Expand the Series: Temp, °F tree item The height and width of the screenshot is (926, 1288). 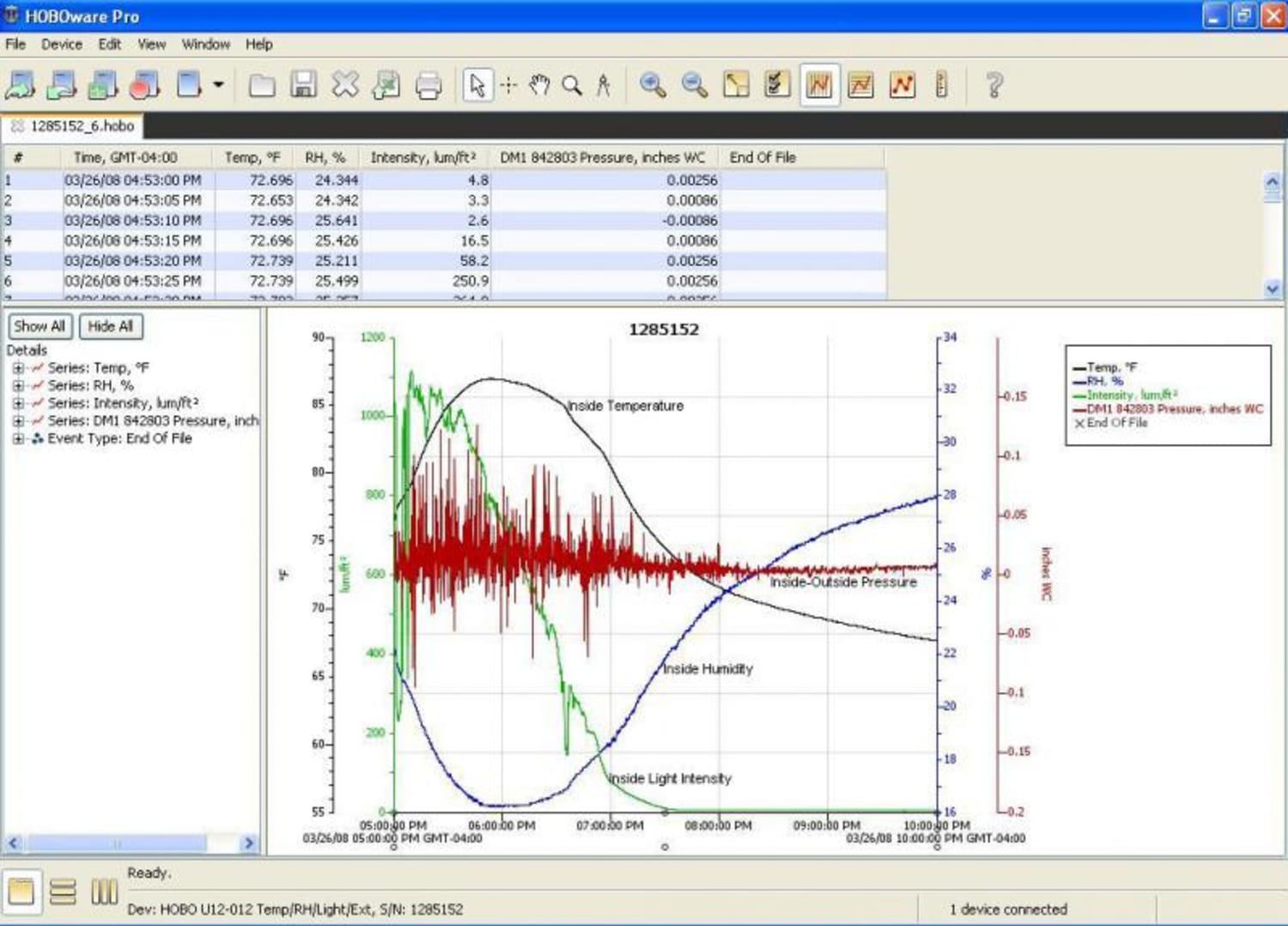(x=19, y=368)
